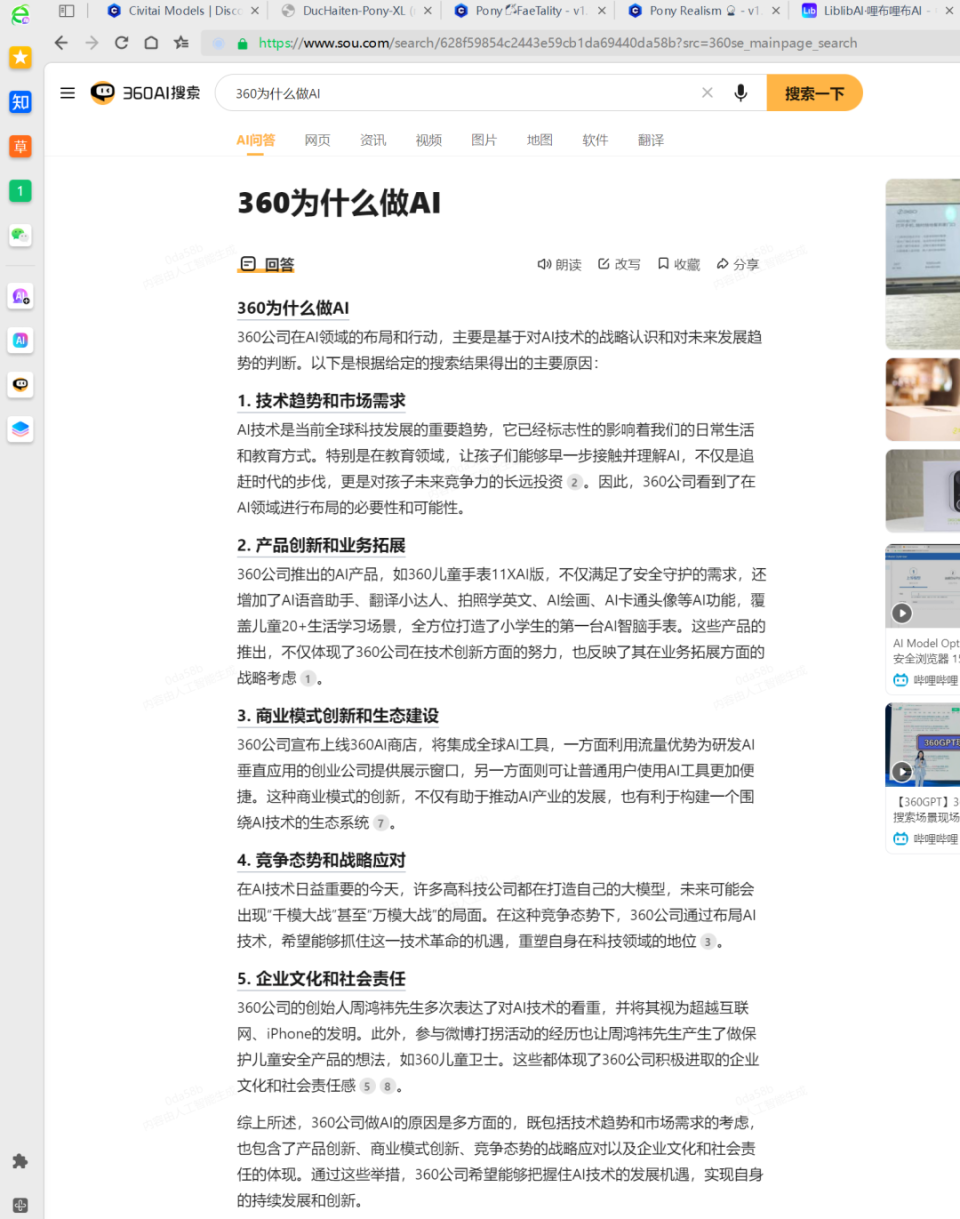
Task: Click the 收藏 bookmark button
Action: point(678,264)
